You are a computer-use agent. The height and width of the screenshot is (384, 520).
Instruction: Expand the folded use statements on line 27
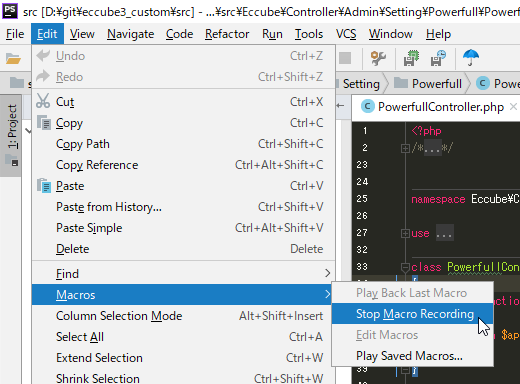click(x=405, y=233)
